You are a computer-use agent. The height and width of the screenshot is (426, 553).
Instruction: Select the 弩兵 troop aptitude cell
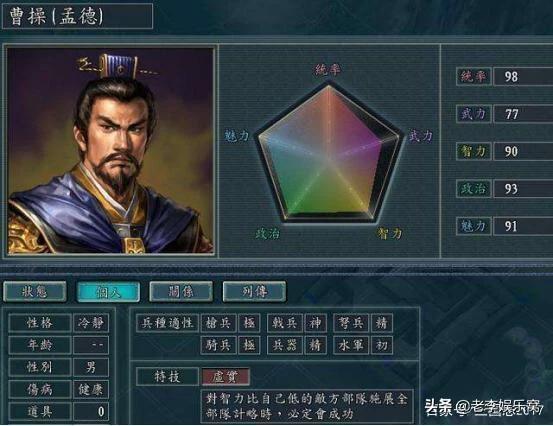(351, 323)
